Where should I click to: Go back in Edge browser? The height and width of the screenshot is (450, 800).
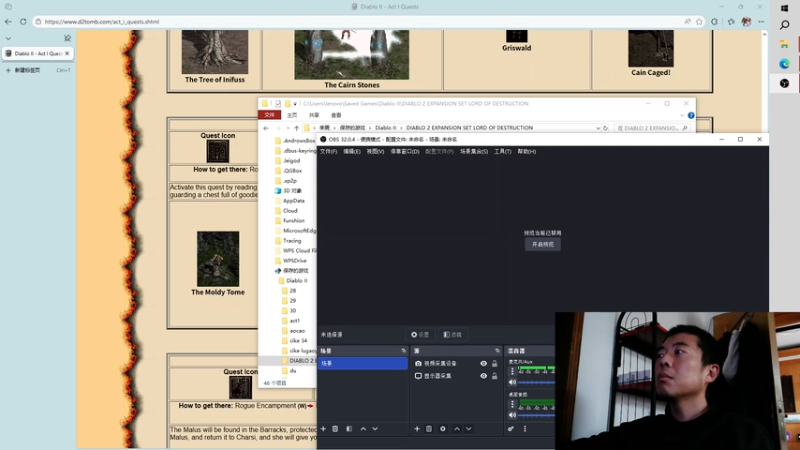pyautogui.click(x=8, y=21)
